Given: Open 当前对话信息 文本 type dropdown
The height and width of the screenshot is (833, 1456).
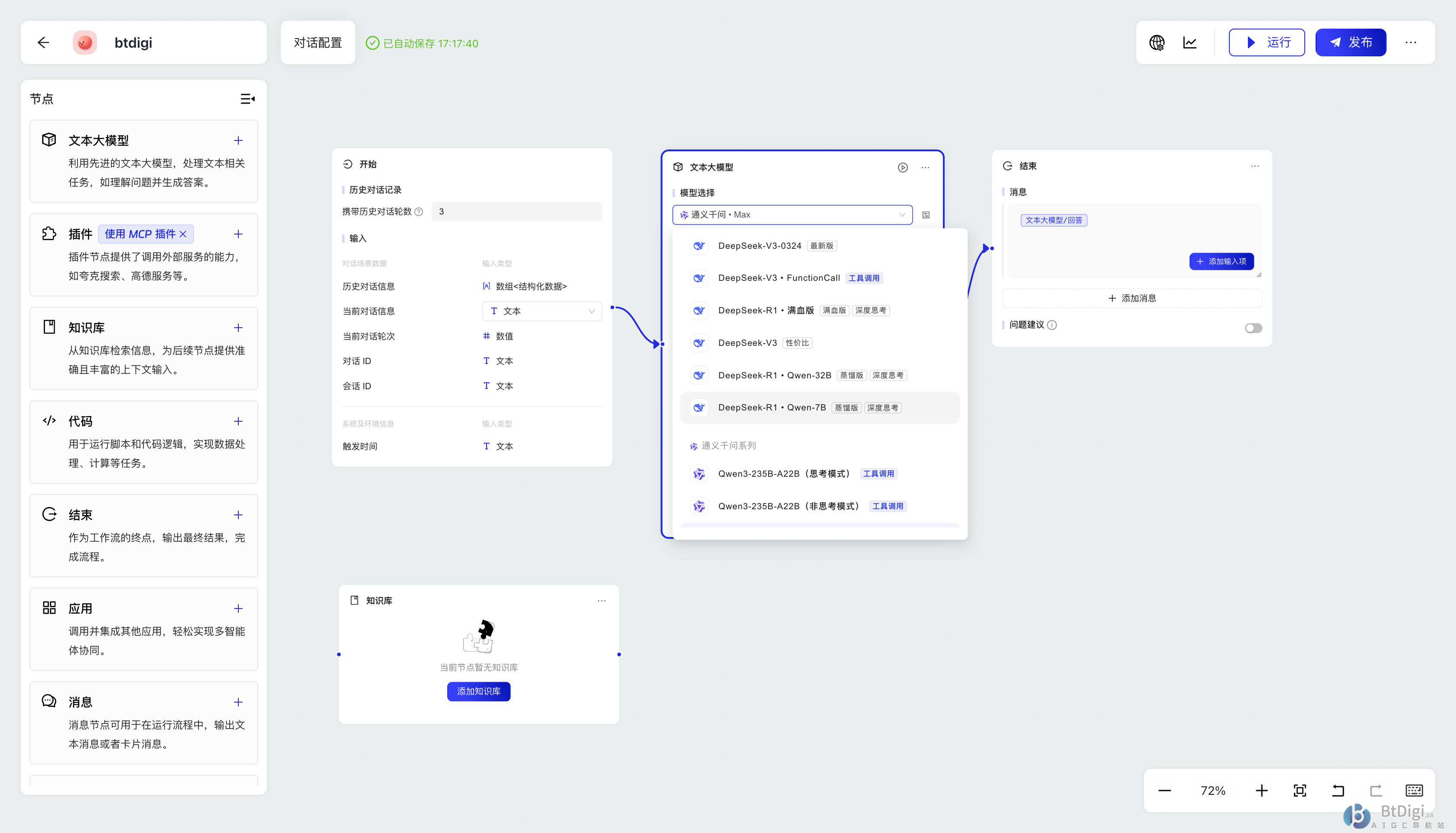Looking at the screenshot, I should coord(542,311).
